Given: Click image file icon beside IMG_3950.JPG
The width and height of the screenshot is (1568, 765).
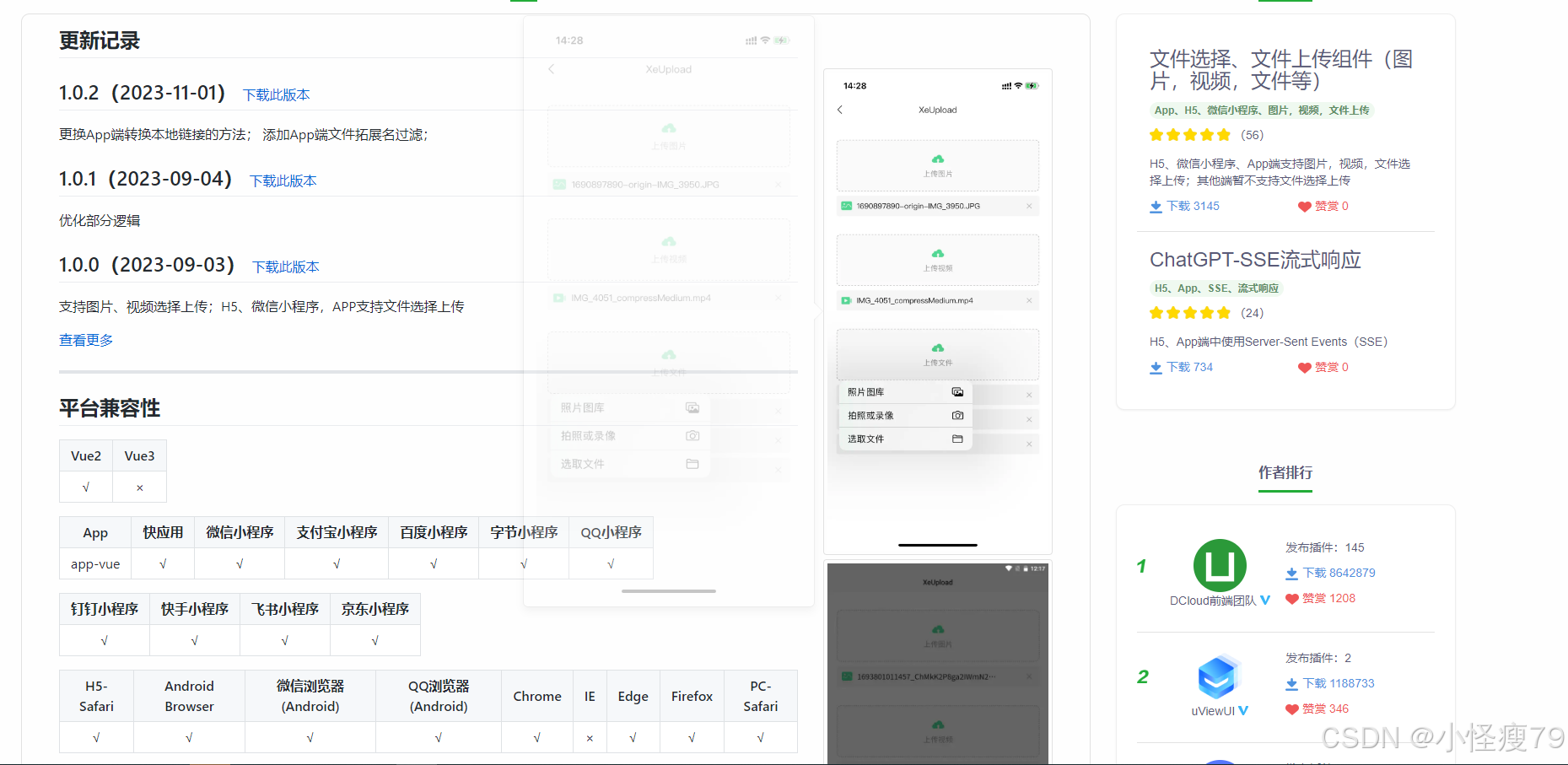Looking at the screenshot, I should (x=846, y=206).
